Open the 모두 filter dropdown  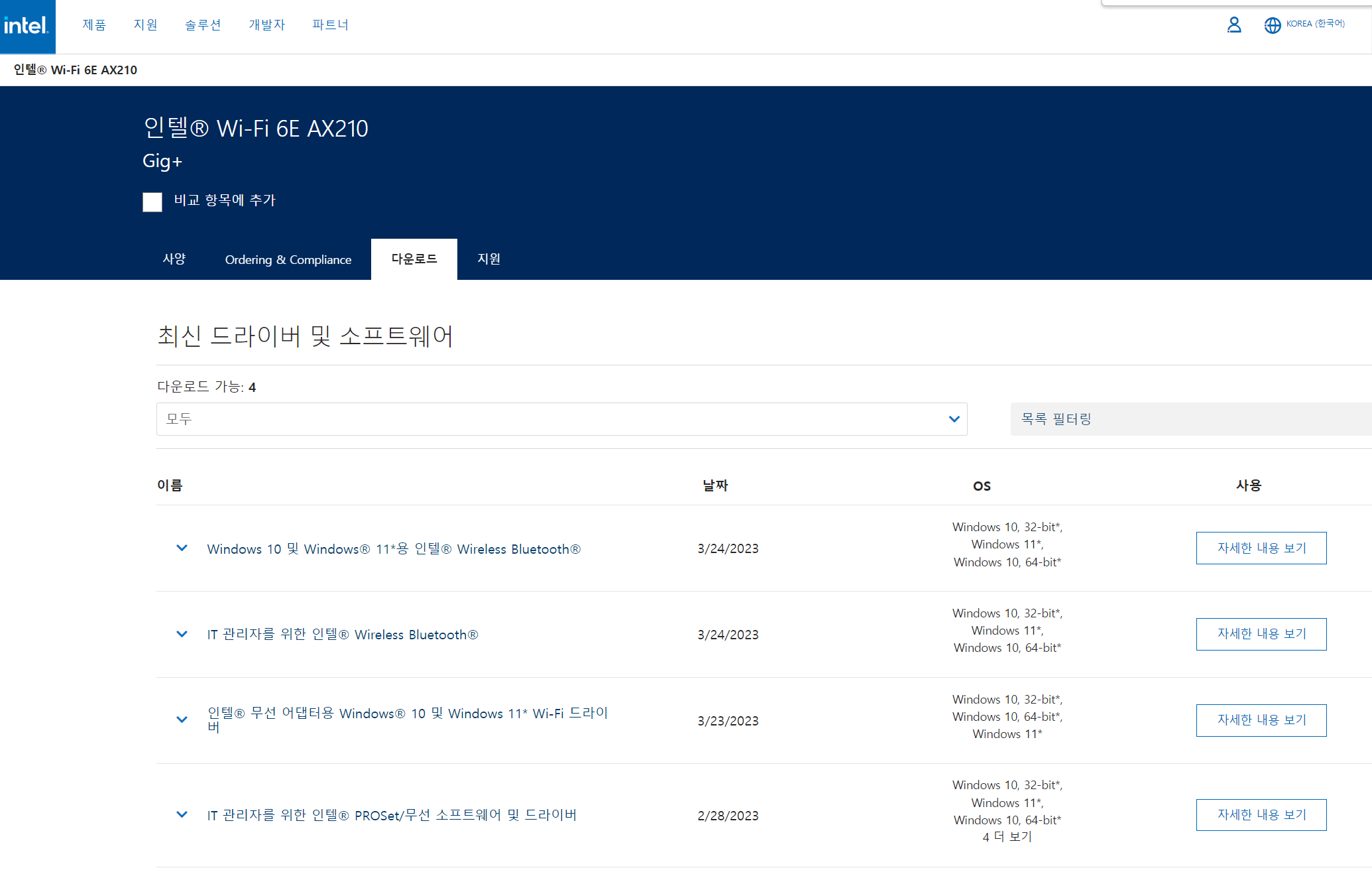[x=561, y=419]
